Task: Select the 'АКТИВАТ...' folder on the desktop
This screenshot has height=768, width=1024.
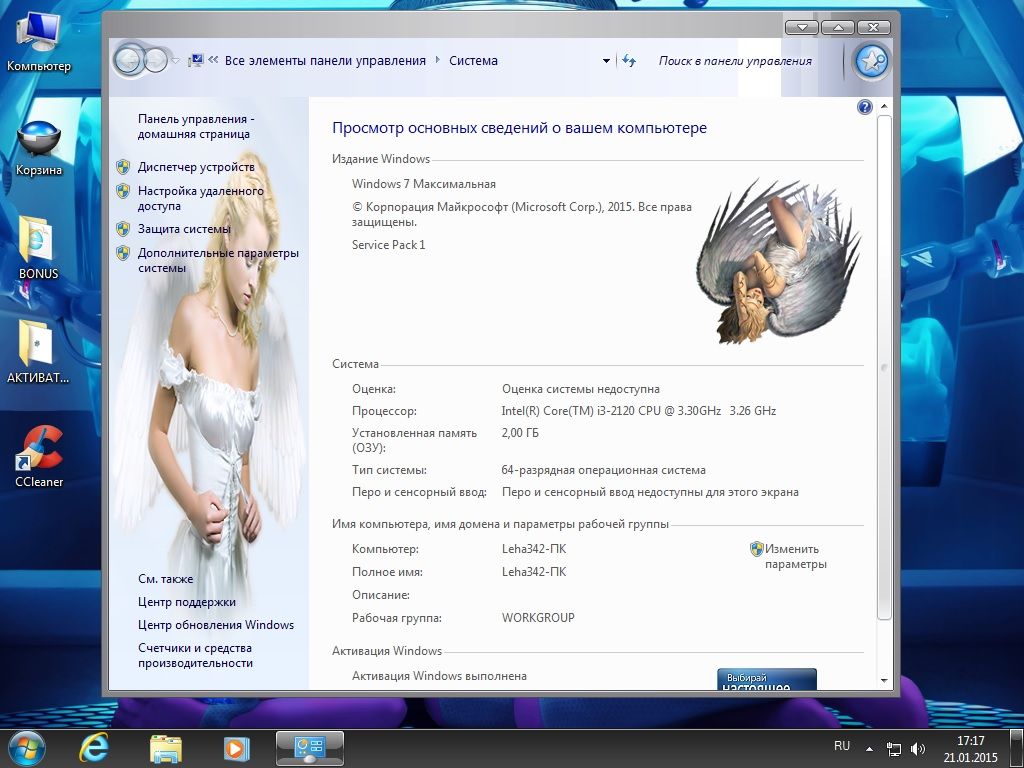Action: tap(38, 351)
